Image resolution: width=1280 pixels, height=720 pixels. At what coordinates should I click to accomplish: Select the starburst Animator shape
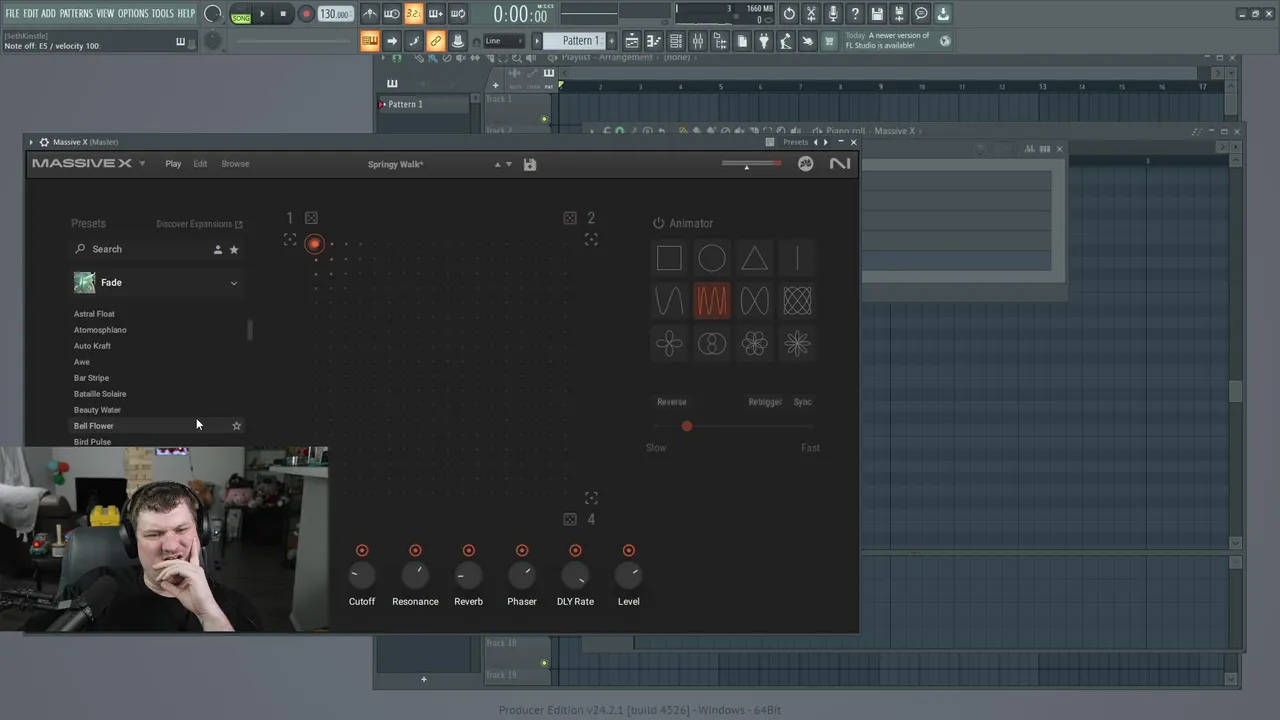pos(797,344)
